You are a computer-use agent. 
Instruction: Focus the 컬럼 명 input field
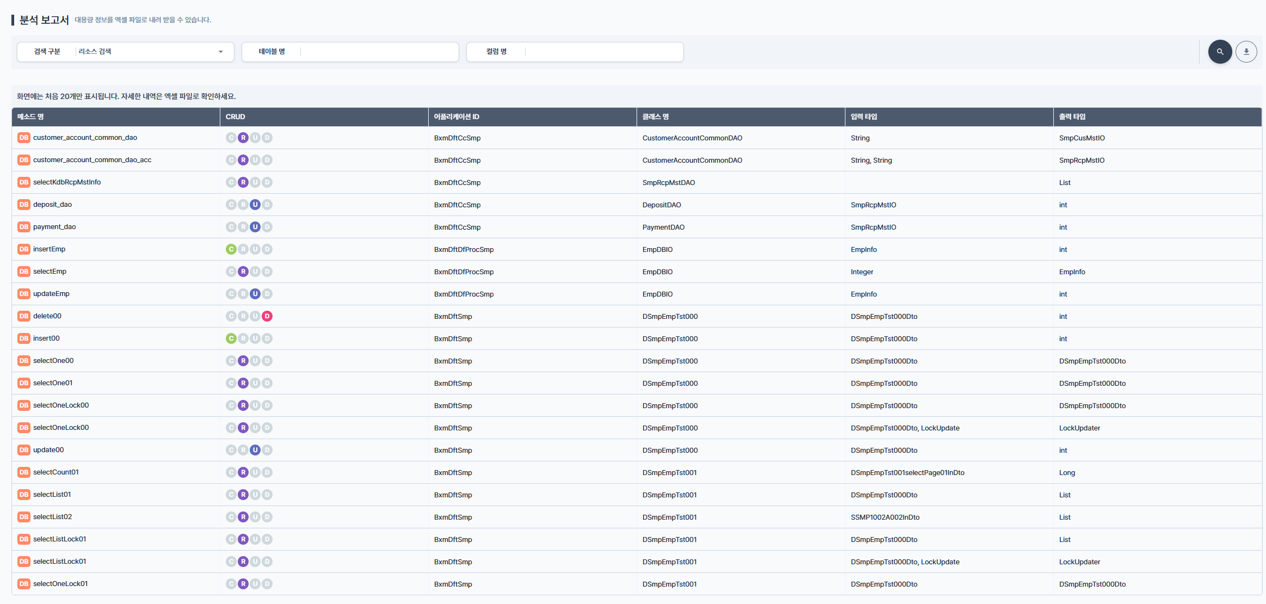click(x=575, y=52)
